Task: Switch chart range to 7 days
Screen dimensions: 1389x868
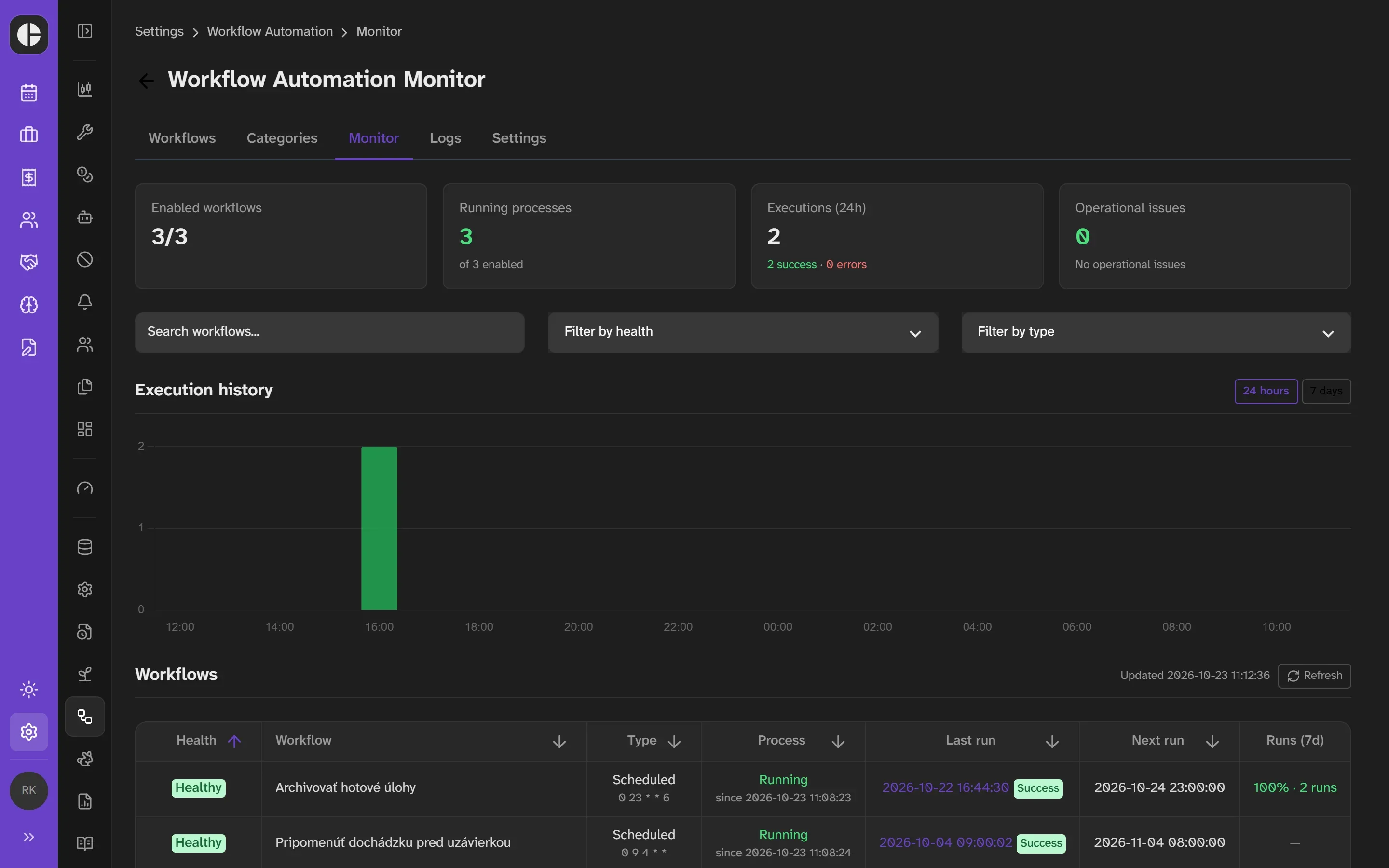Action: click(x=1326, y=391)
